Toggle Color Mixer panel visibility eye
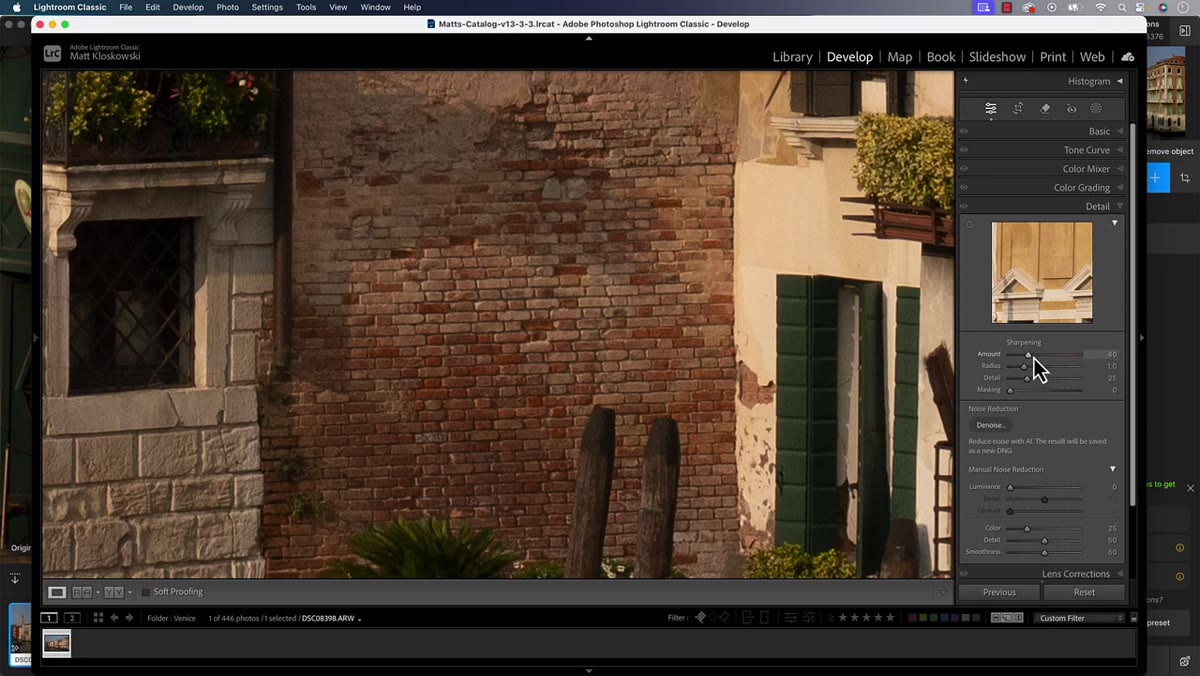This screenshot has height=676, width=1200. point(965,169)
